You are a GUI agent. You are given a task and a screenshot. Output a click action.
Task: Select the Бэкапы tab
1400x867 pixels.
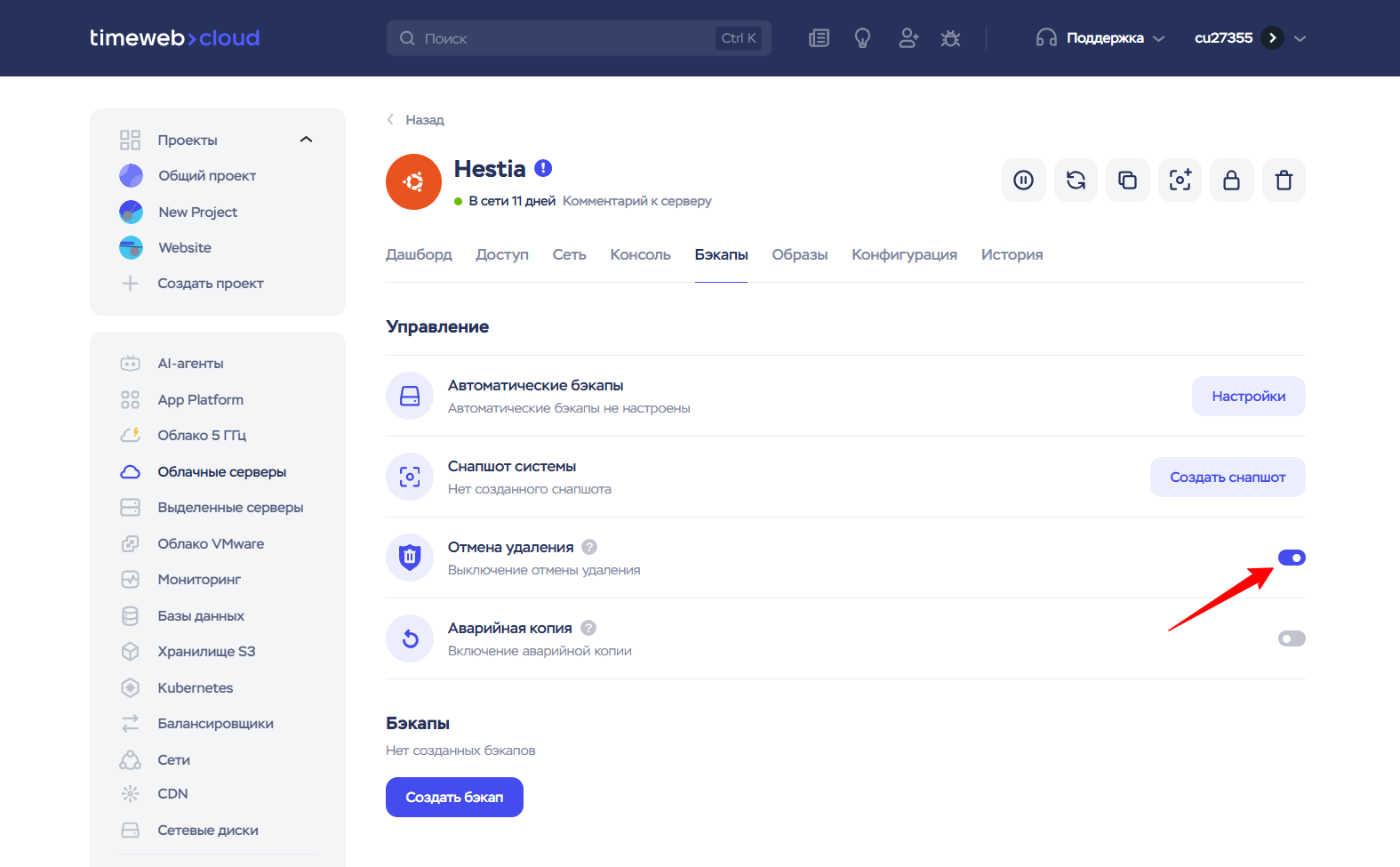[721, 254]
